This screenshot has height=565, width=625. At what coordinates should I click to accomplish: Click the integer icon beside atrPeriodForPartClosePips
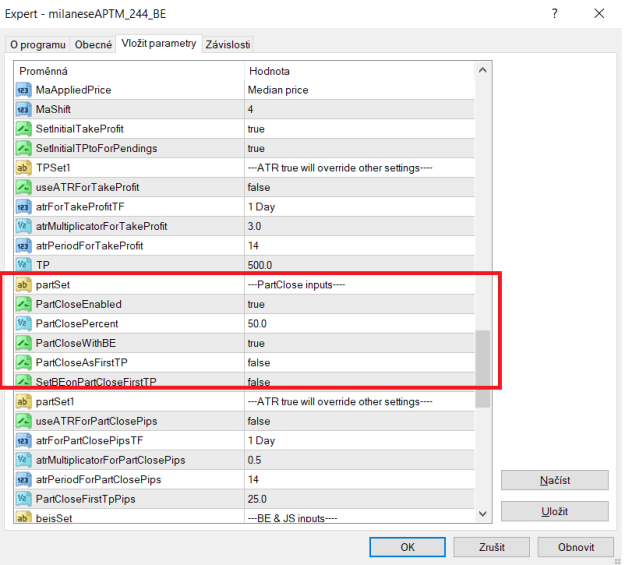(x=23, y=480)
